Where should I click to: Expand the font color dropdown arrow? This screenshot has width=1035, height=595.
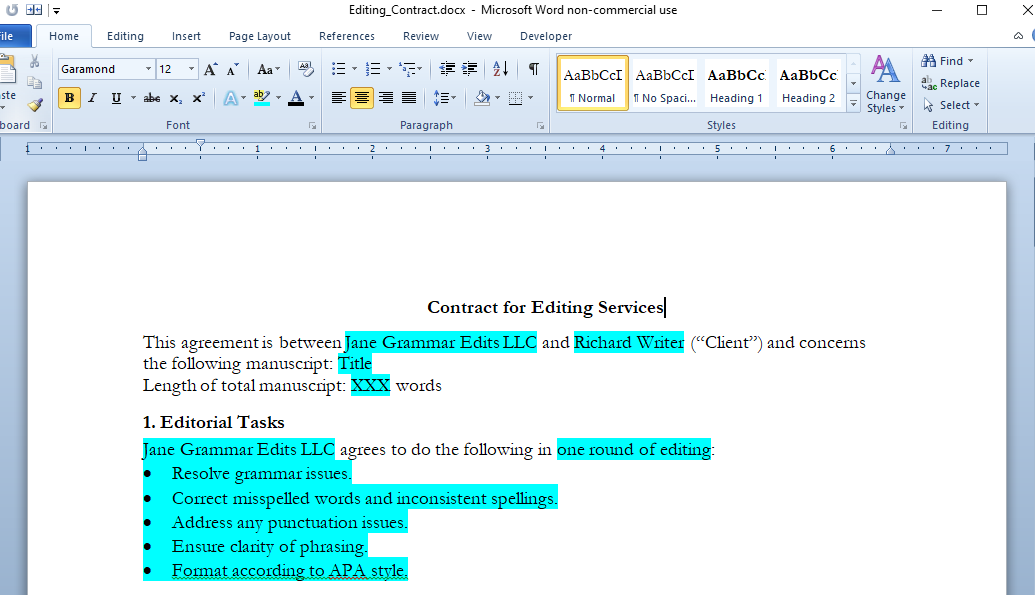(x=312, y=98)
